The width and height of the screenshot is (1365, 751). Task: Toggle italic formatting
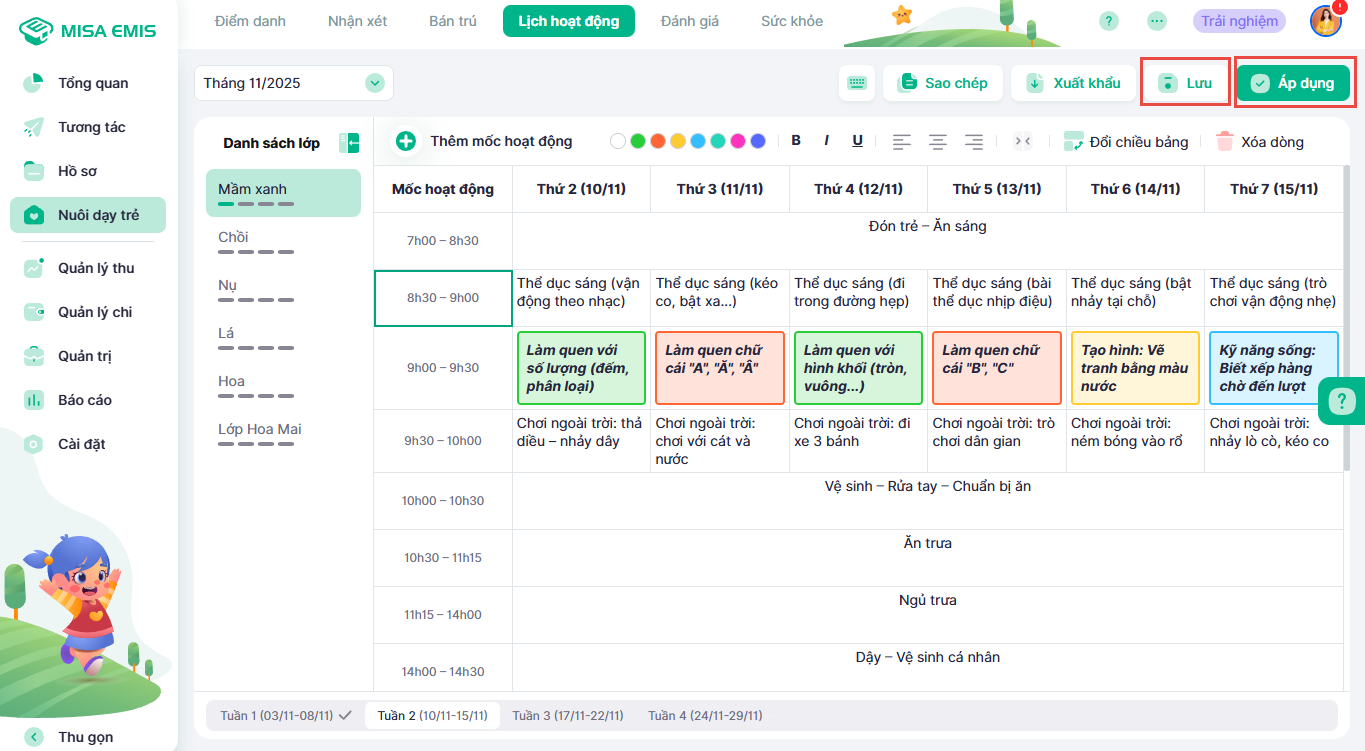coord(826,141)
